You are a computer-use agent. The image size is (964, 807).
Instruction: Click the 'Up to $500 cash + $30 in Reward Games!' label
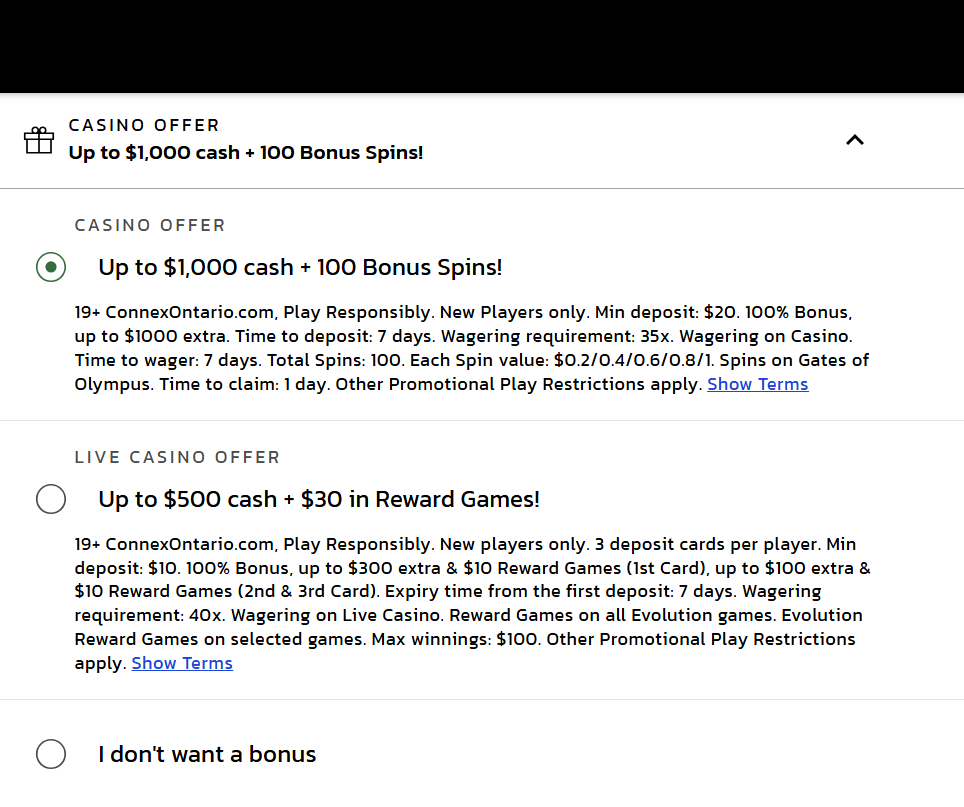pyautogui.click(x=318, y=499)
